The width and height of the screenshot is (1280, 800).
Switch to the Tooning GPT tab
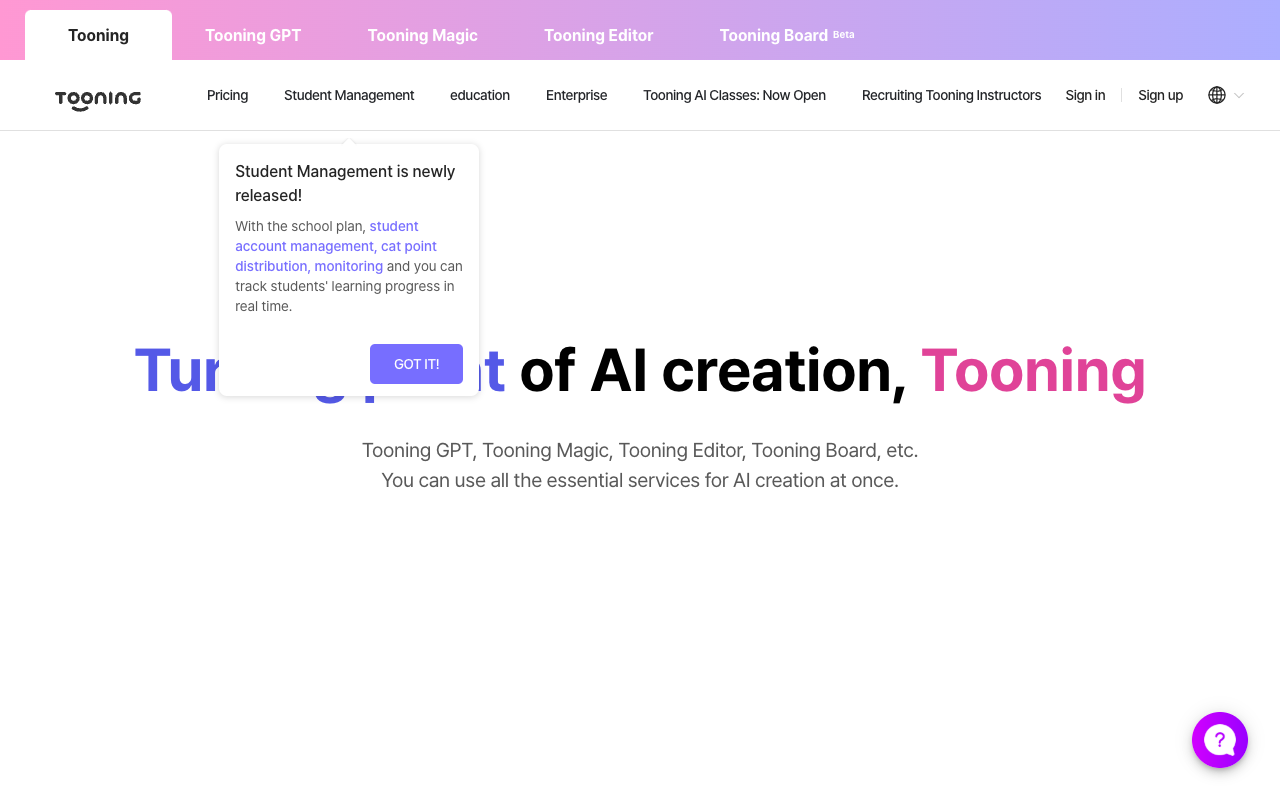[253, 35]
